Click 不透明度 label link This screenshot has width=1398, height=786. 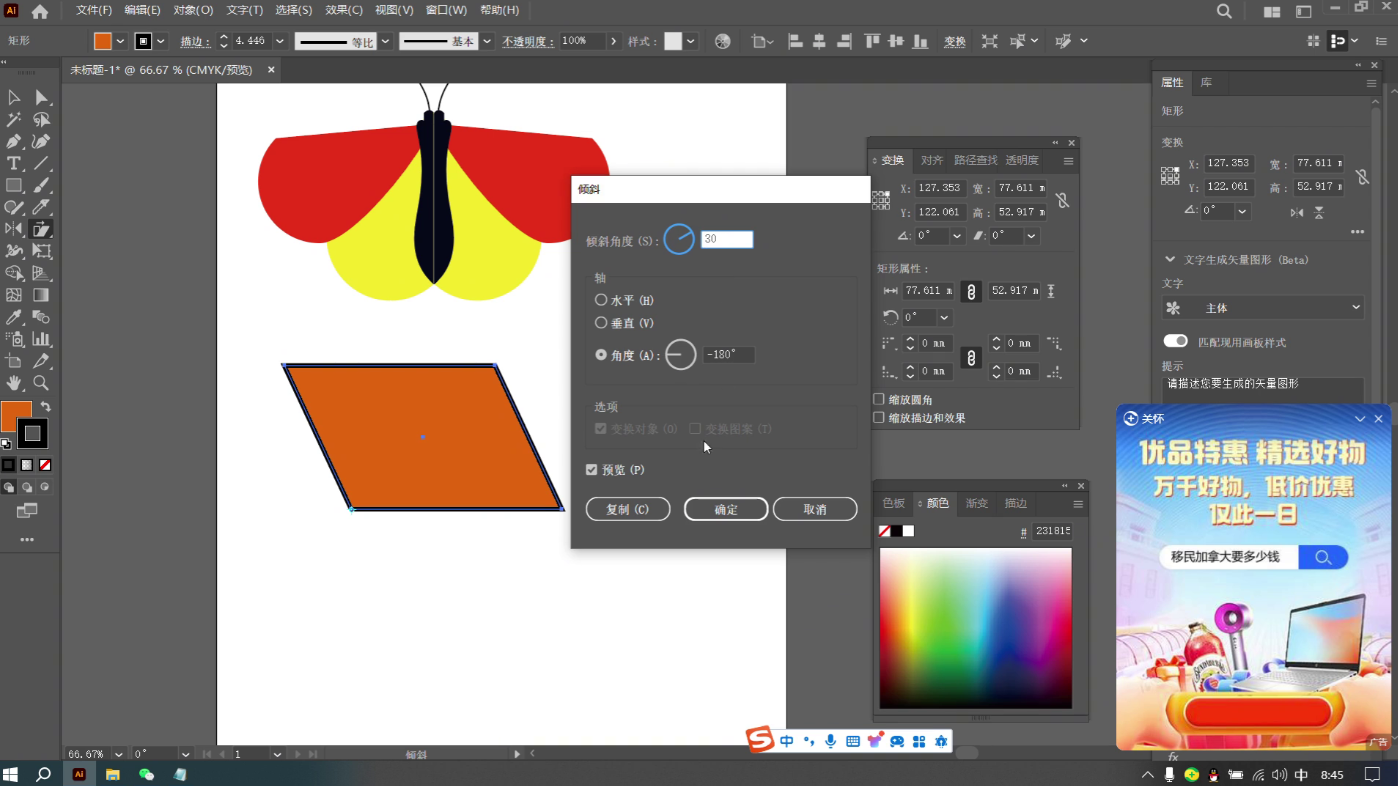tap(528, 41)
